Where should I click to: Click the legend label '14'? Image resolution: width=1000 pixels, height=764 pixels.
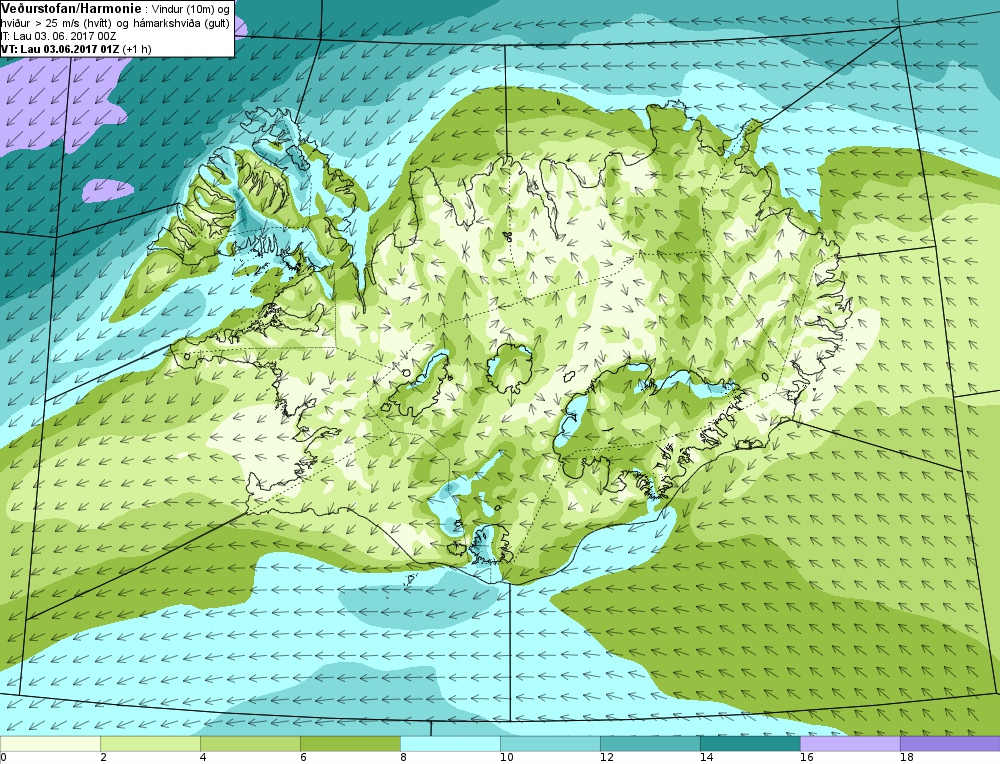(x=706, y=758)
